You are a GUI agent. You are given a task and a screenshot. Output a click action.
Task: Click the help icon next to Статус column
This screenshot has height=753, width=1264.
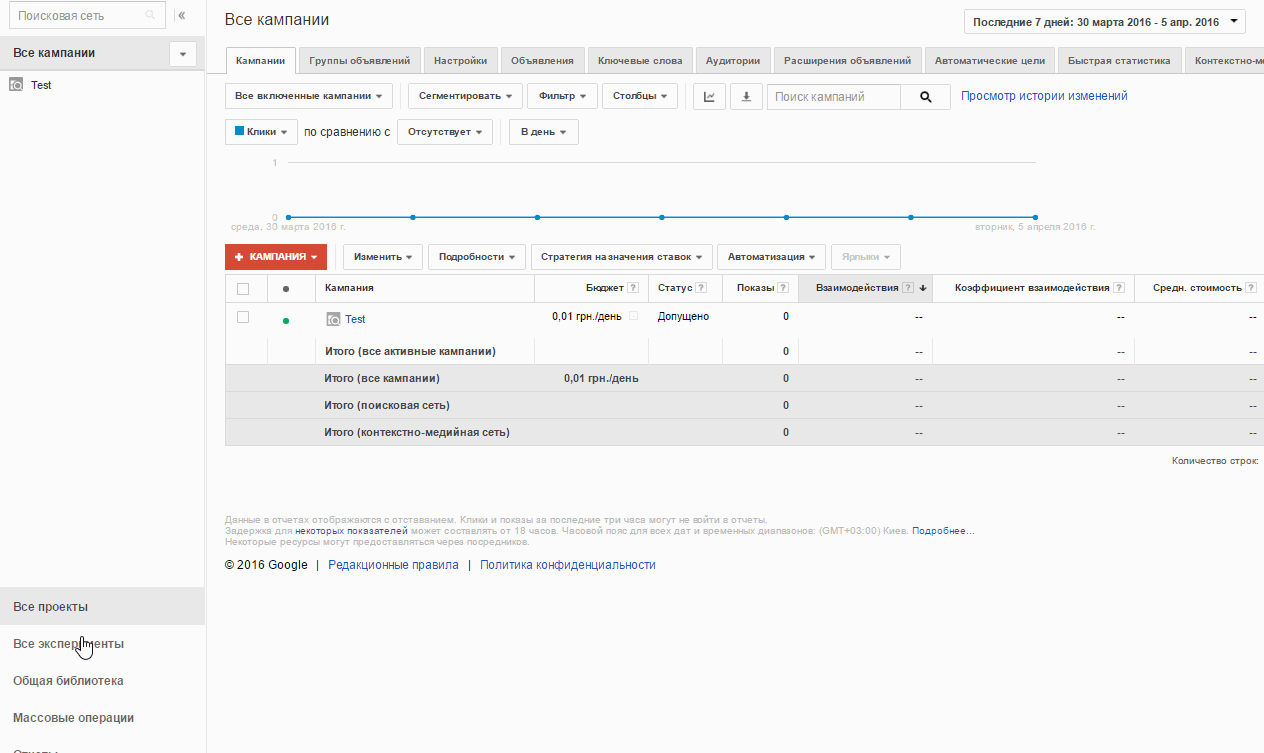(x=701, y=288)
